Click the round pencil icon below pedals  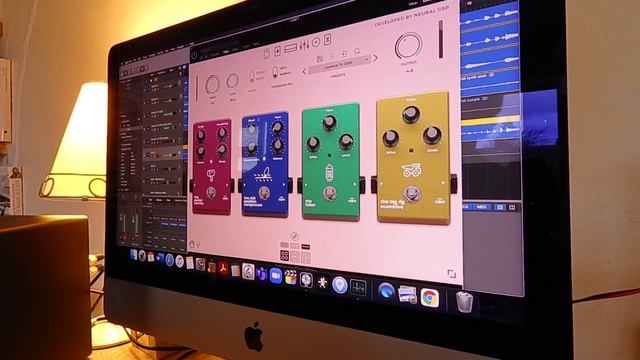294,236
